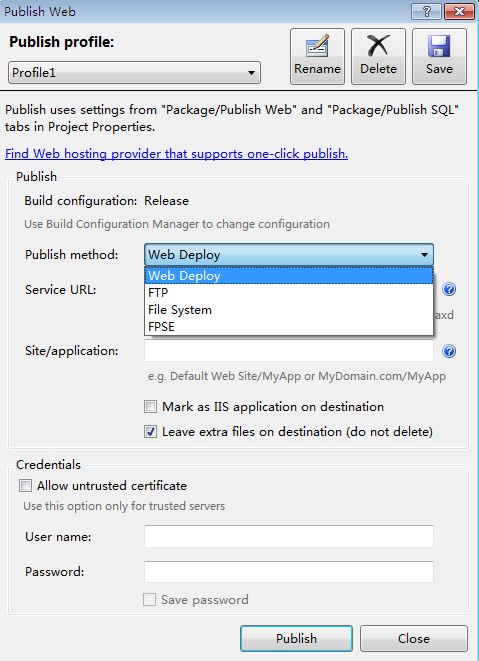Click the Password input field
This screenshot has height=661, width=479.
coord(289,572)
